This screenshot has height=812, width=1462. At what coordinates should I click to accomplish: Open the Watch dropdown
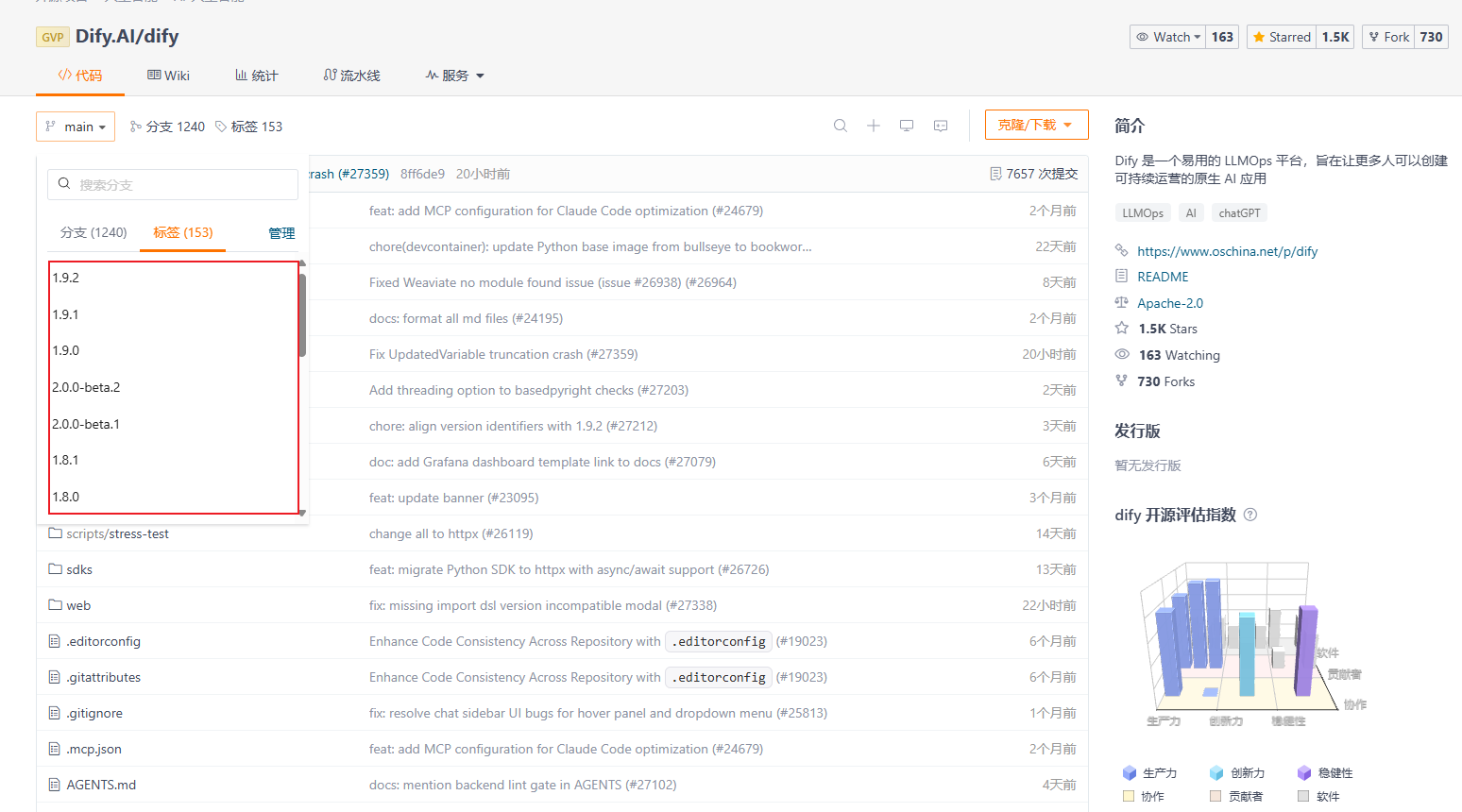(1168, 37)
